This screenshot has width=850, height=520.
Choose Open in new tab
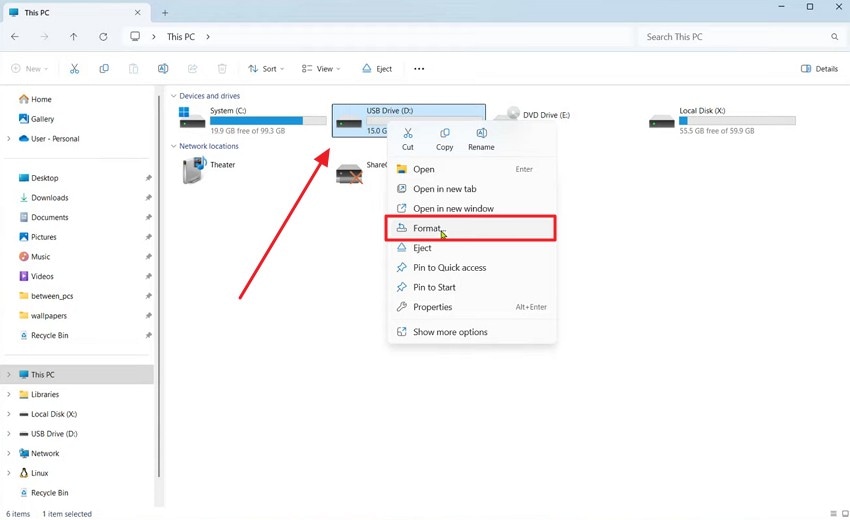(471, 189)
